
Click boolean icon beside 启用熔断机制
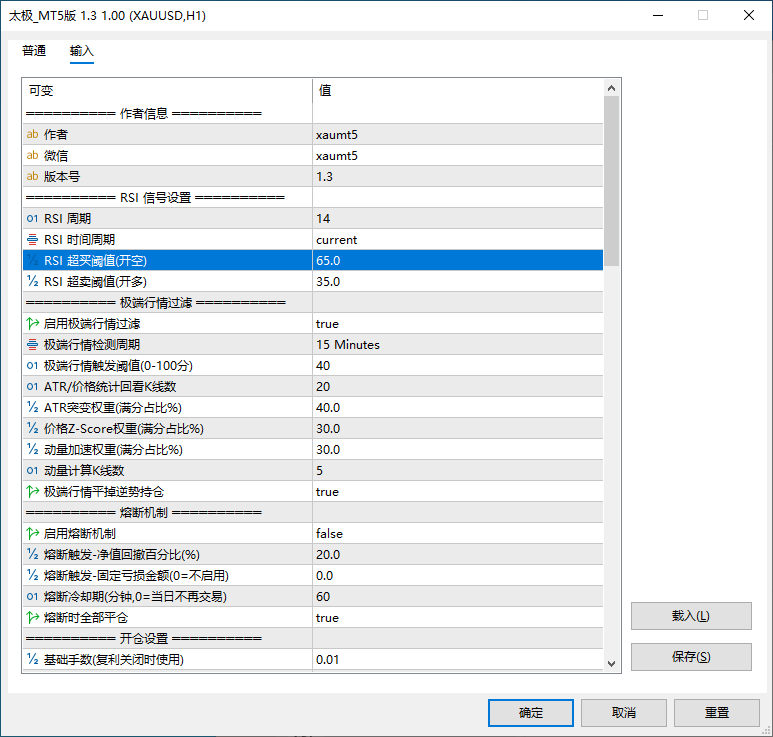coord(33,533)
